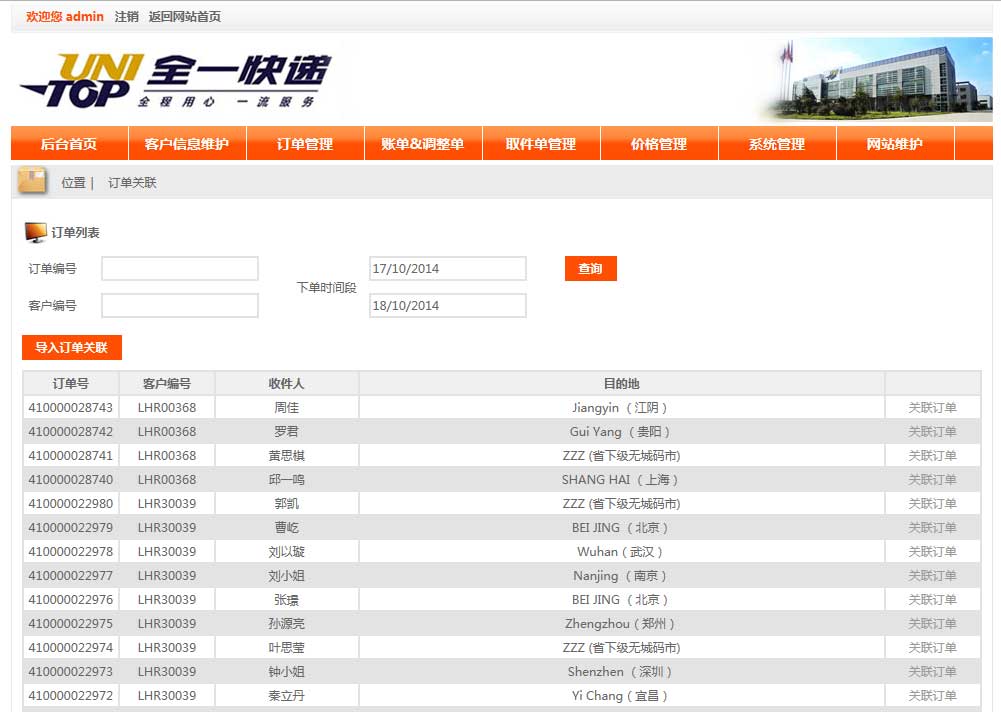Click the 注销 logout link

pos(127,16)
